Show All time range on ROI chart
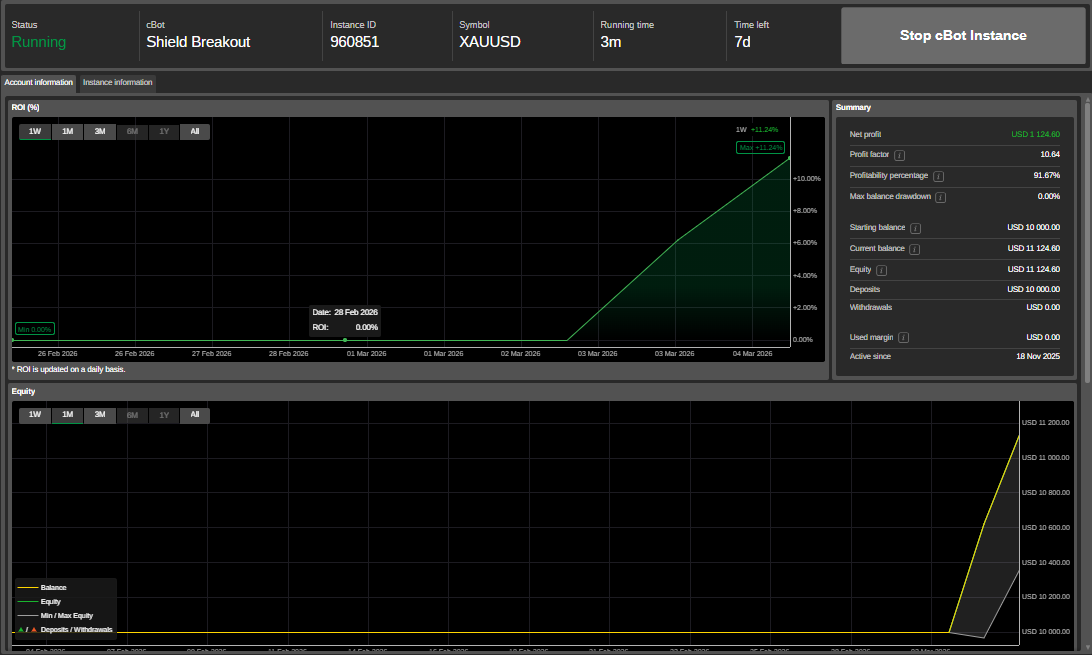 (x=195, y=131)
